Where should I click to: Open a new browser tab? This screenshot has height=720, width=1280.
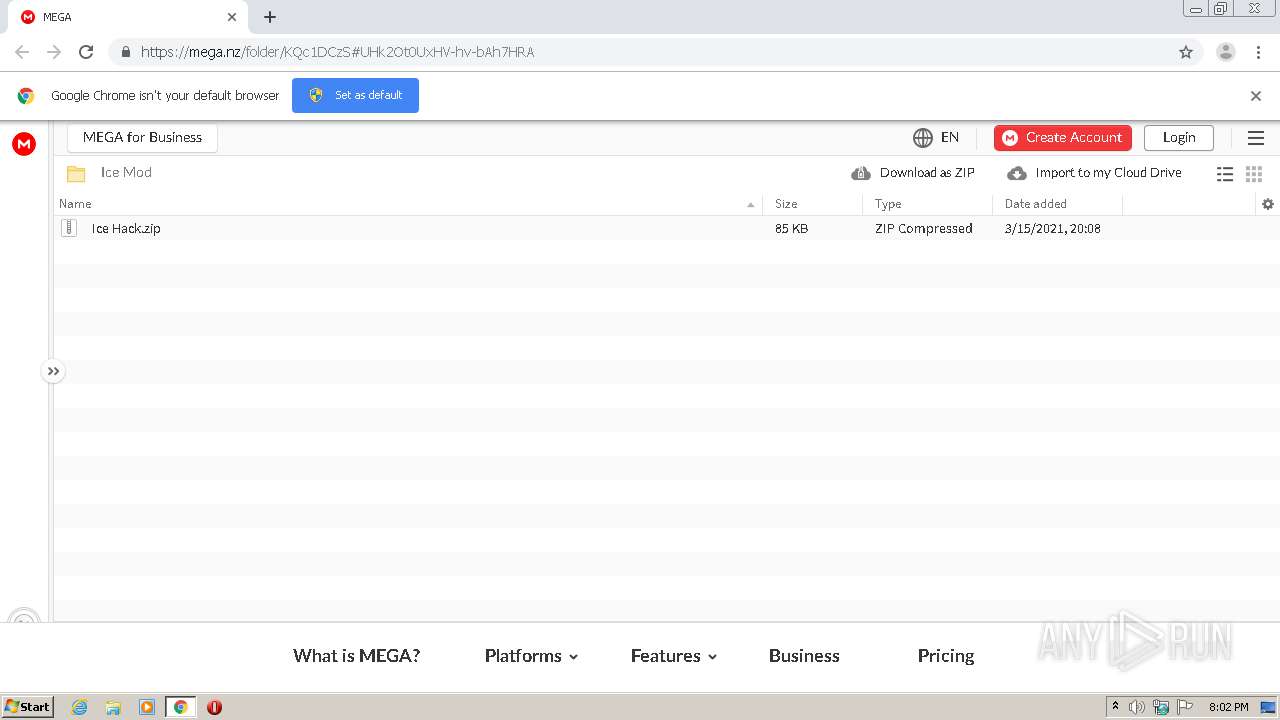click(270, 17)
